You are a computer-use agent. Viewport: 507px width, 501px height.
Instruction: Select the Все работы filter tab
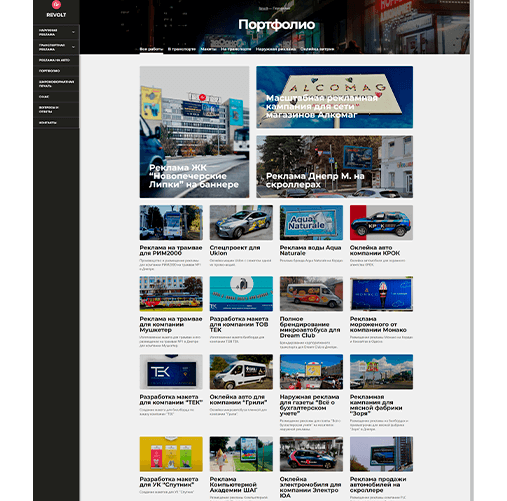(151, 49)
